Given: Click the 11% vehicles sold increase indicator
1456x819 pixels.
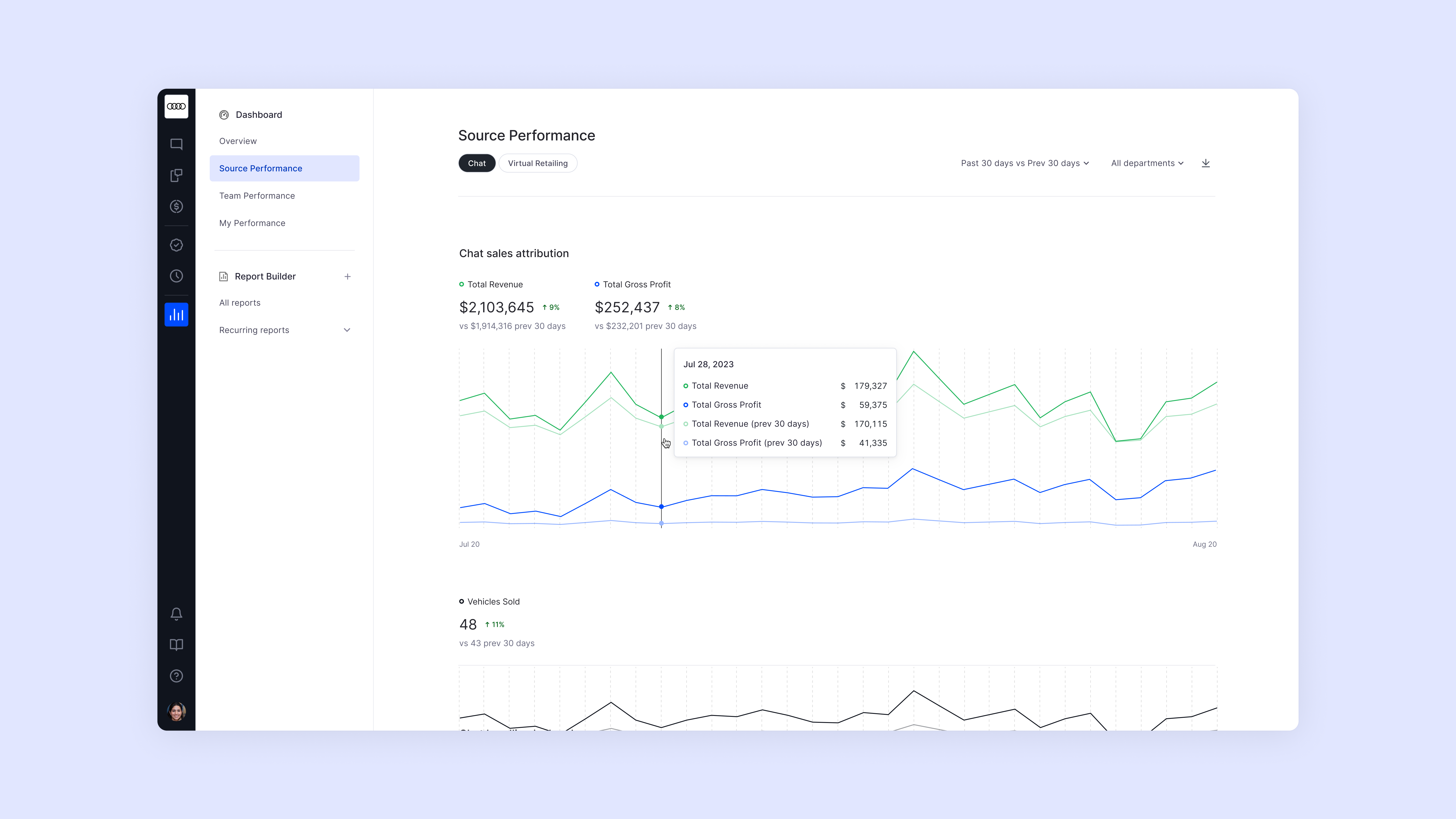Looking at the screenshot, I should pyautogui.click(x=495, y=624).
